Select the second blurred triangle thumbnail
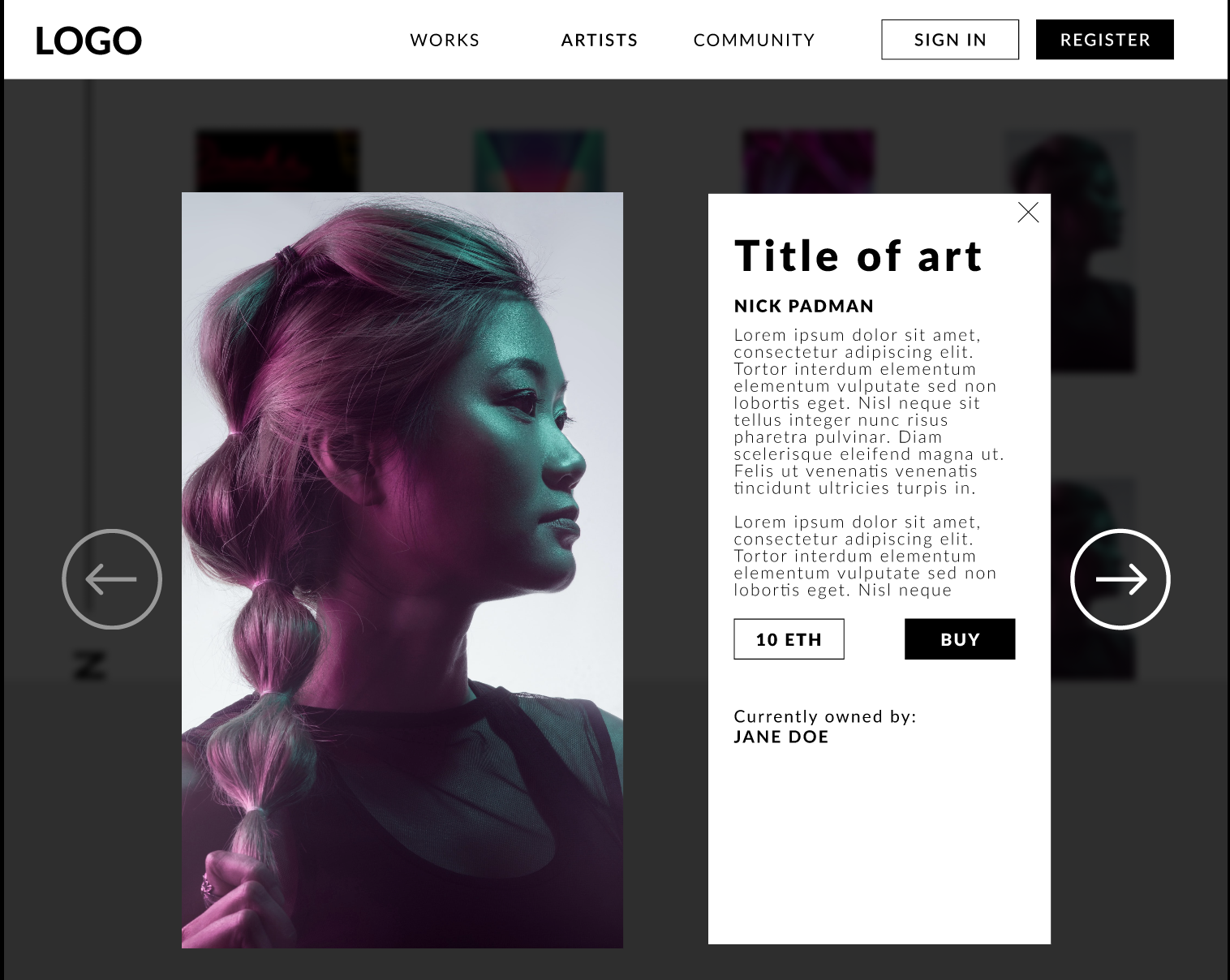The width and height of the screenshot is (1230, 980). click(x=540, y=161)
